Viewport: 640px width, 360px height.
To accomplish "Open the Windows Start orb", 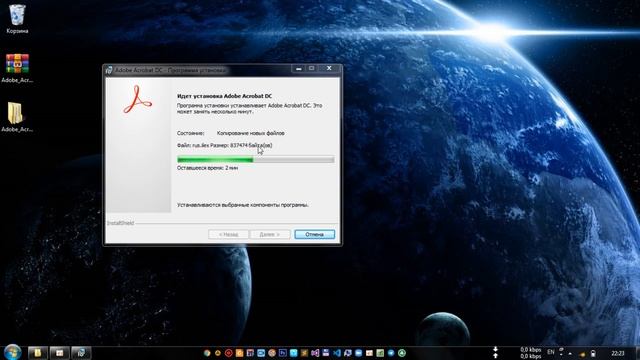I will tap(13, 352).
